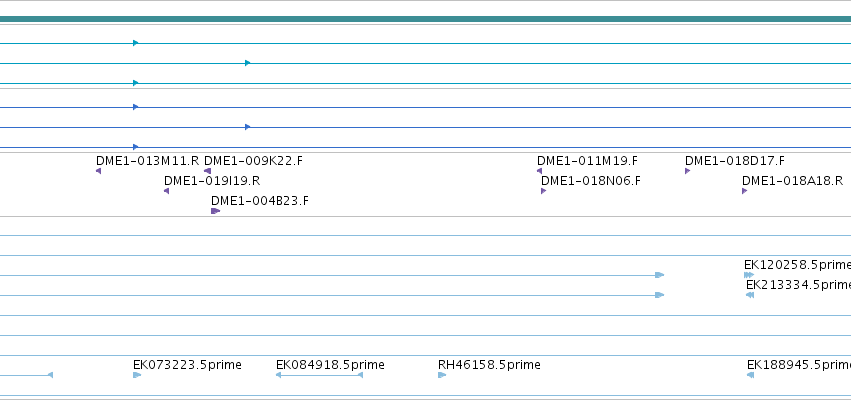Click arrowhead on the third teal transcript line
This screenshot has height=400, width=851.
pos(136,83)
